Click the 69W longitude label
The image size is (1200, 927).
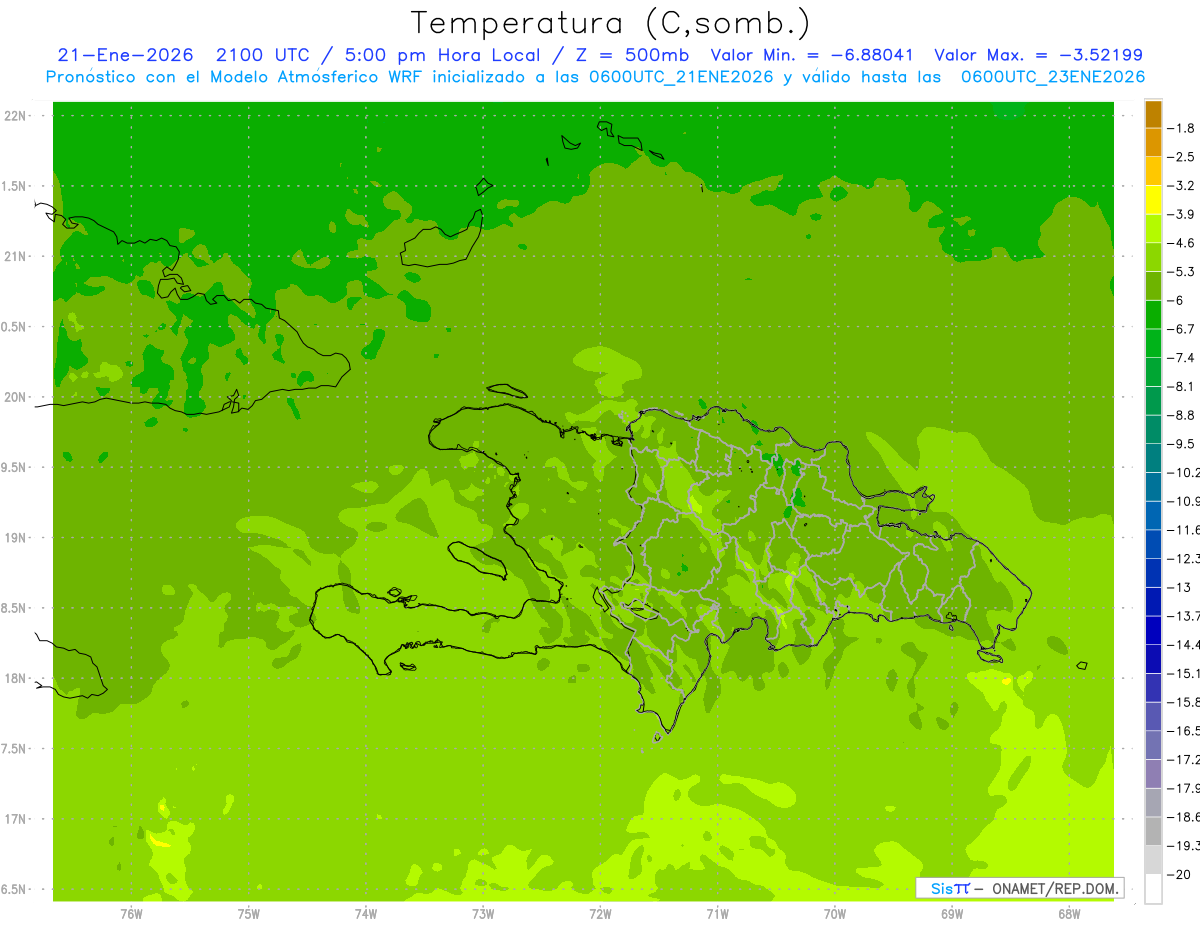pyautogui.click(x=952, y=914)
